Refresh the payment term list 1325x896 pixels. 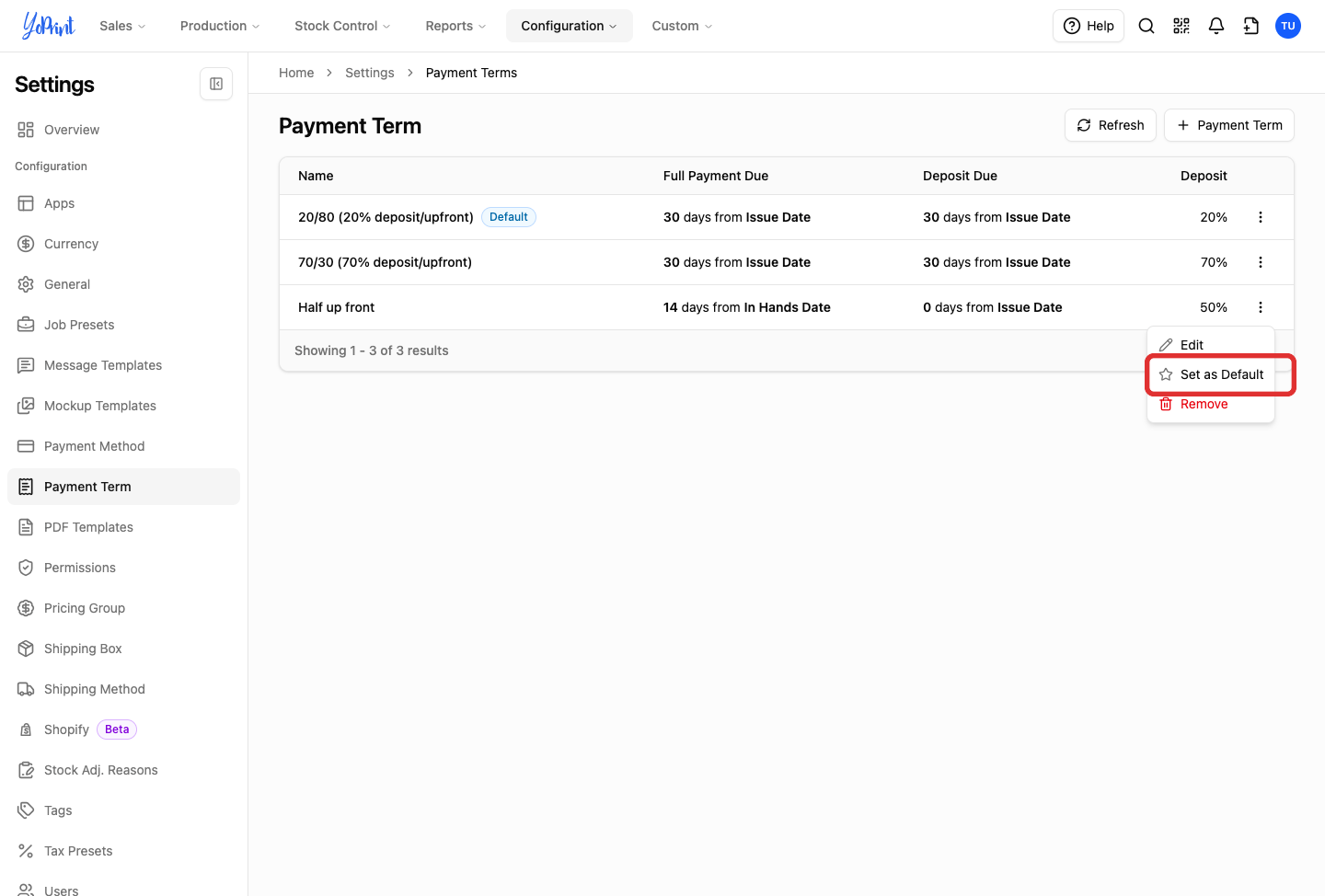pyautogui.click(x=1111, y=125)
